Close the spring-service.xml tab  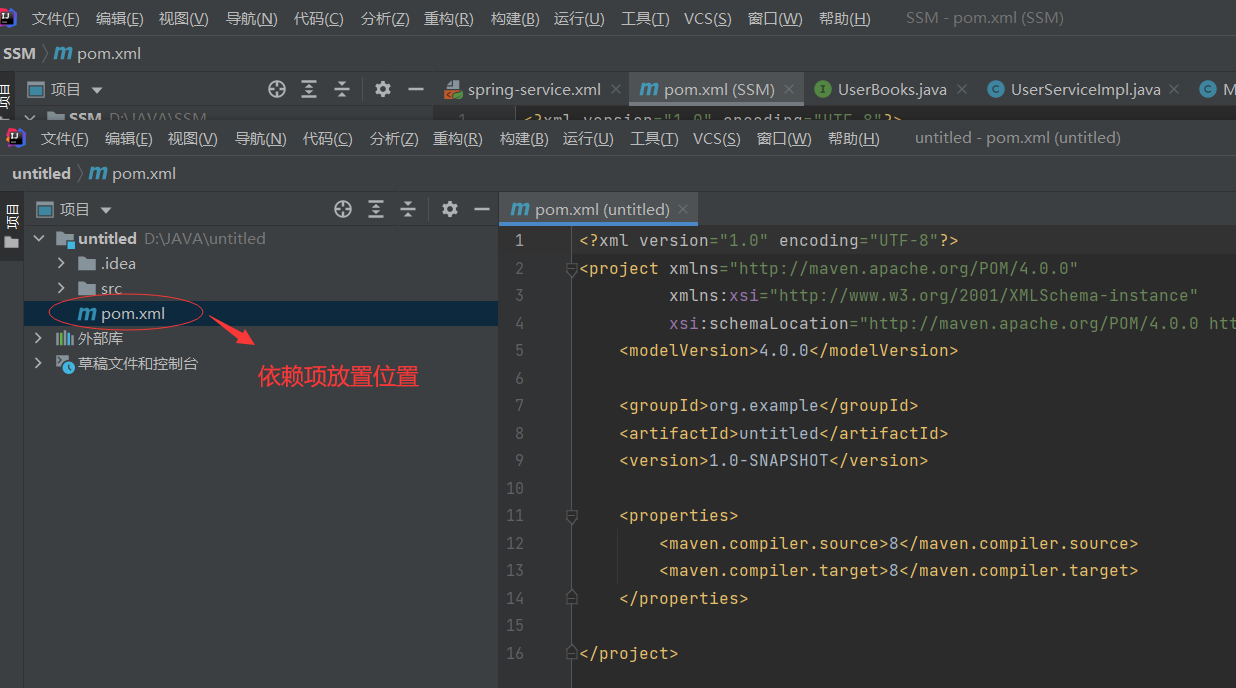(x=616, y=89)
